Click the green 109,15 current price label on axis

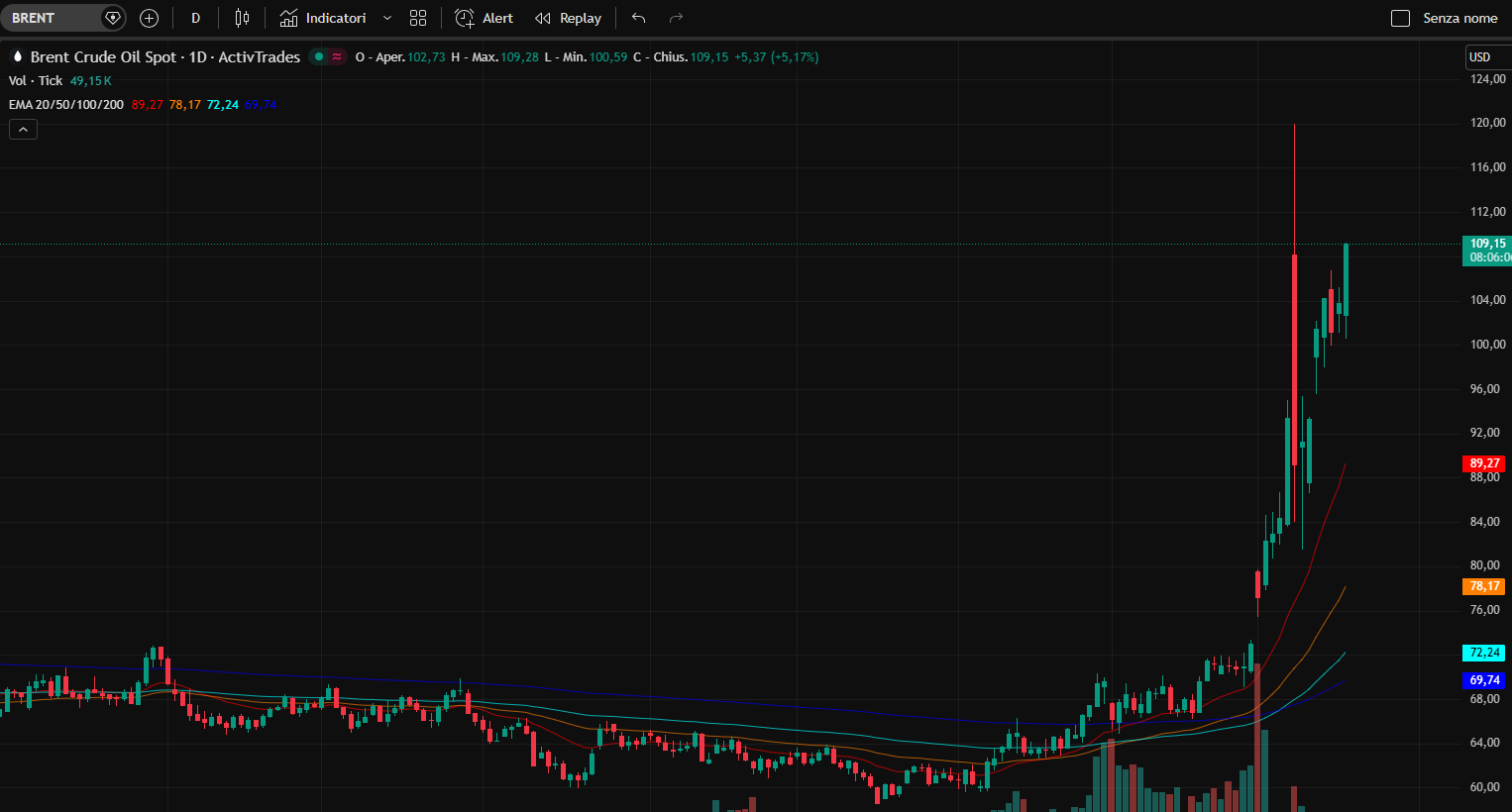click(1487, 251)
